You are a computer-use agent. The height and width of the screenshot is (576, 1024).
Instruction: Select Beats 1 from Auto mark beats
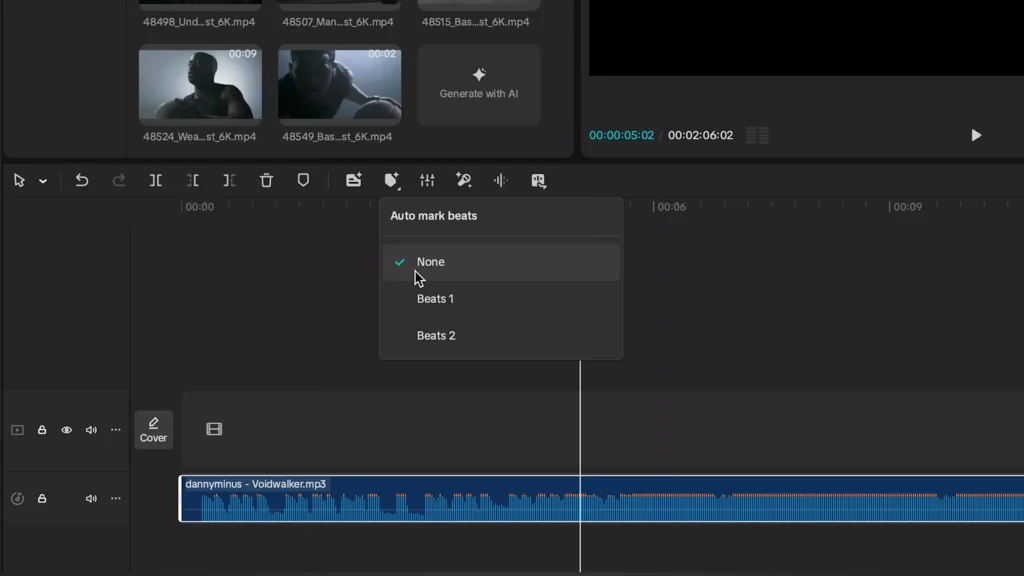(436, 298)
